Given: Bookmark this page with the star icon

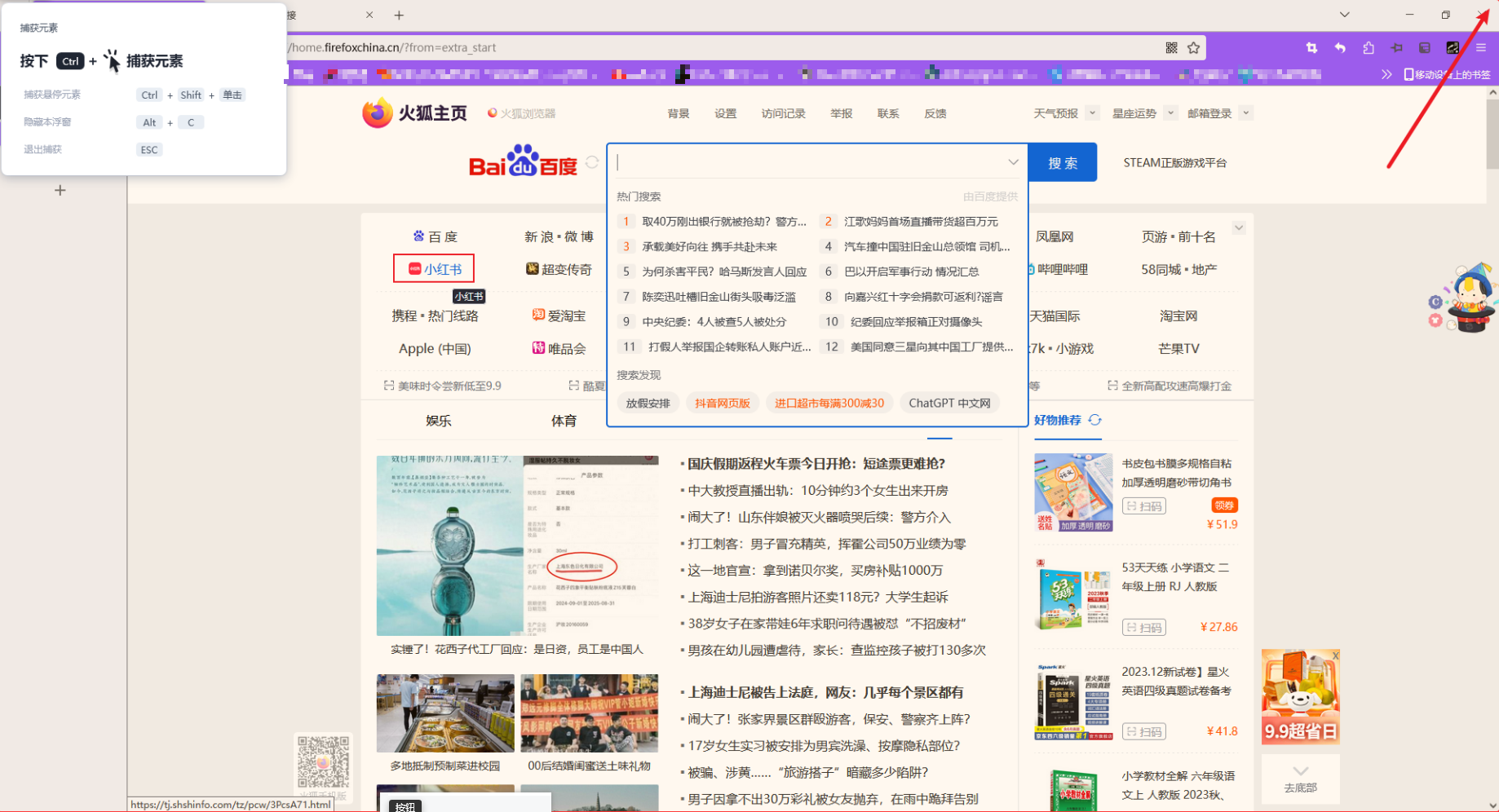Looking at the screenshot, I should click(x=1194, y=48).
